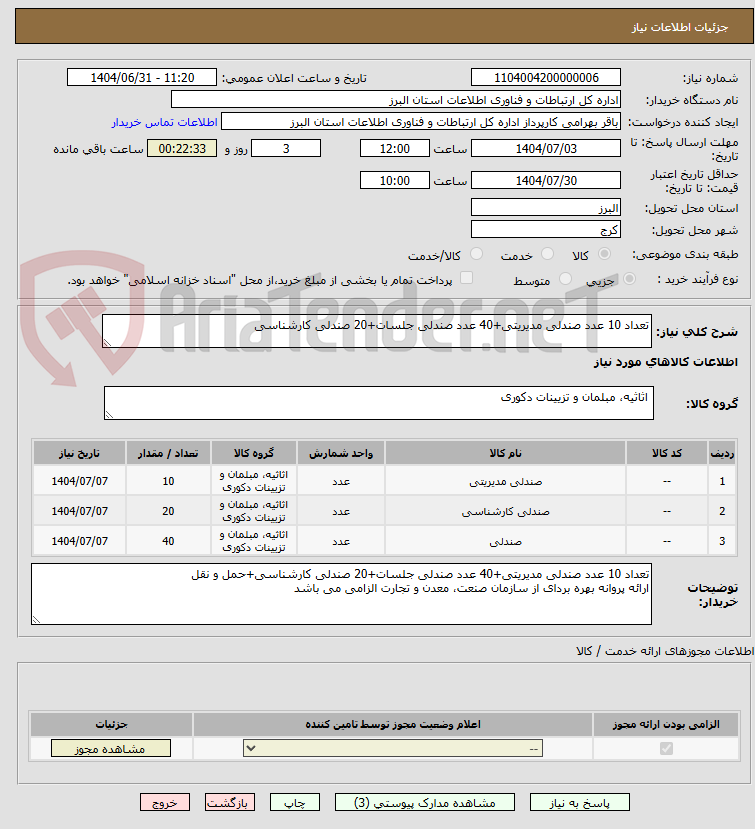The image size is (755, 829).
Task: Click the general need description text area
Action: [376, 331]
